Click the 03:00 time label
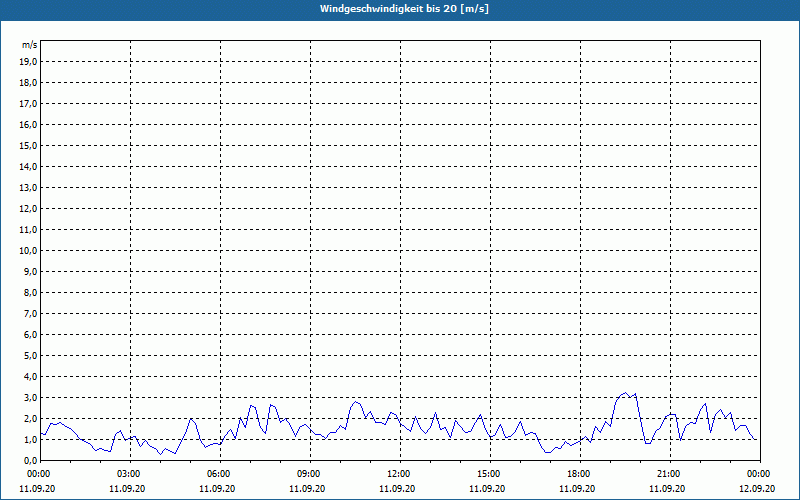 (131, 474)
